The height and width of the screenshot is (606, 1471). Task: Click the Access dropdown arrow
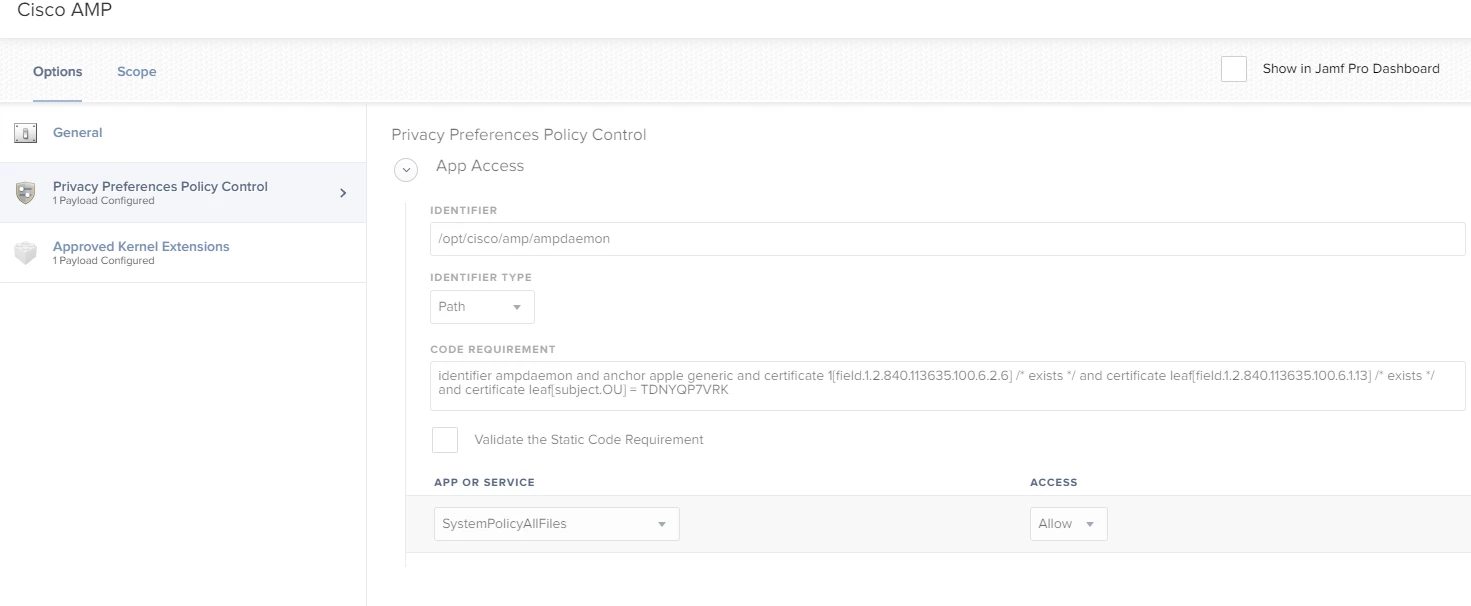pyautogui.click(x=1090, y=524)
